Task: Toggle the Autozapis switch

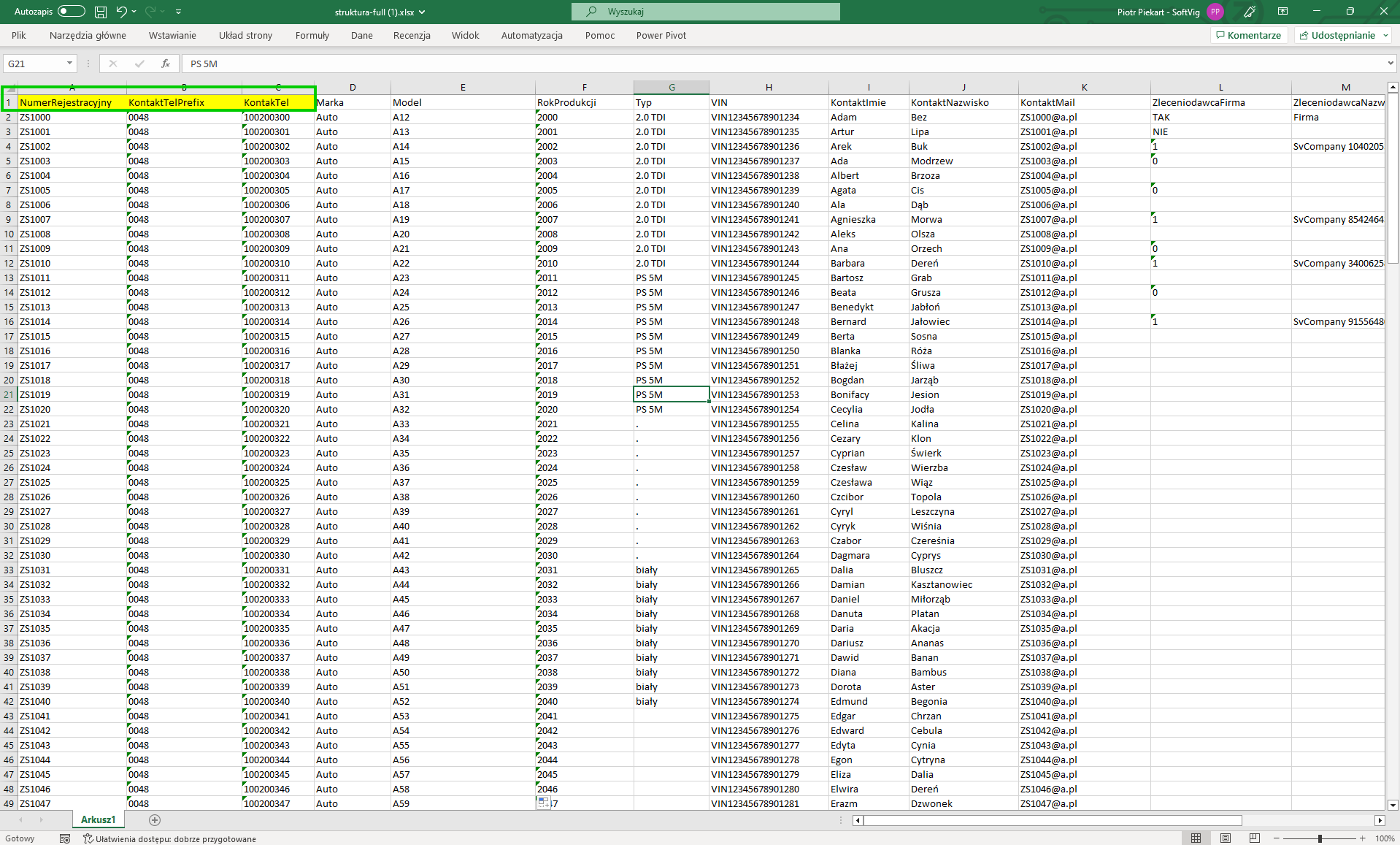Action: click(71, 12)
